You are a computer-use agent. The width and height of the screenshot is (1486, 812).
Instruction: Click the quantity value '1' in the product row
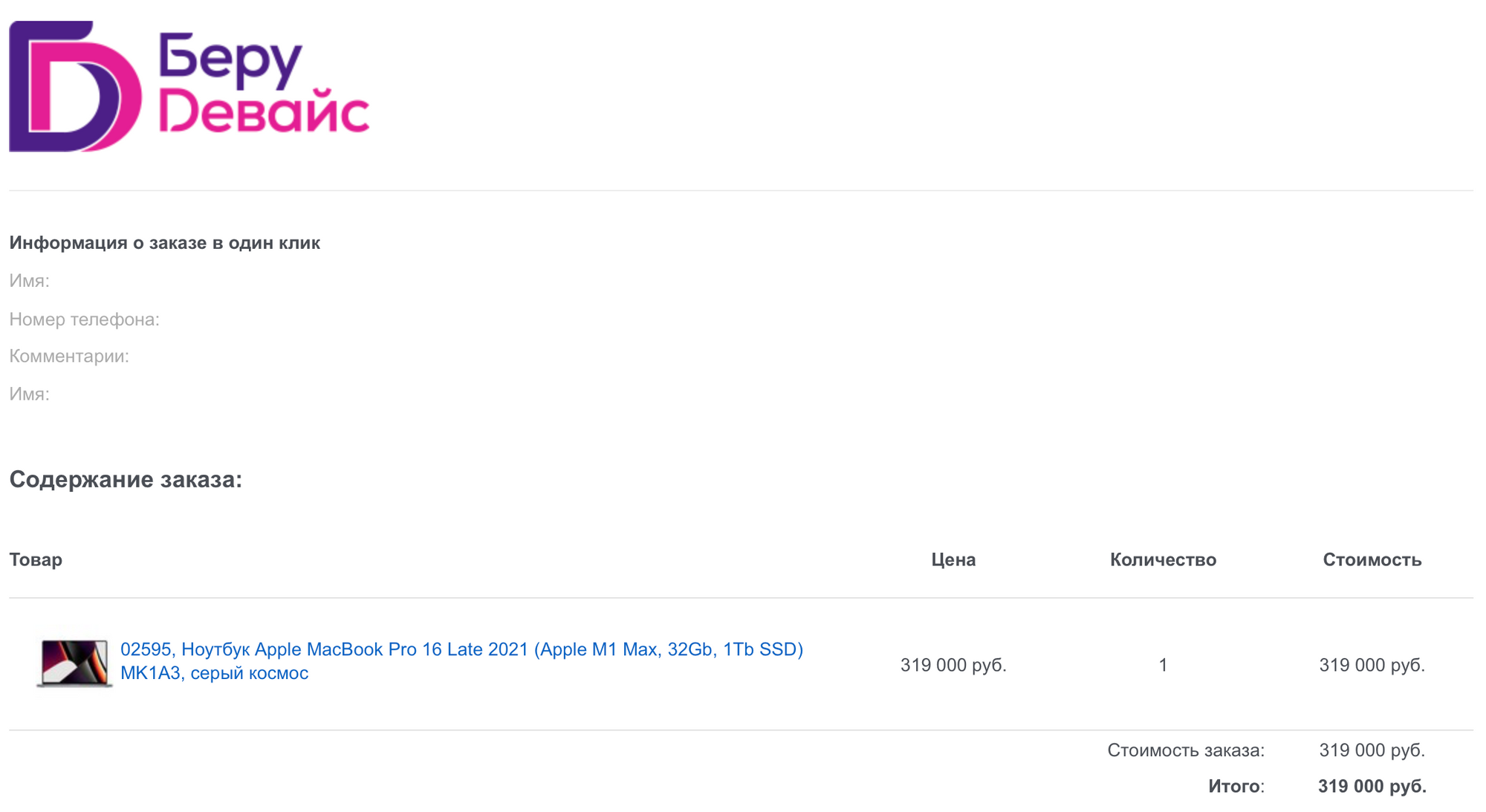[x=1163, y=665]
